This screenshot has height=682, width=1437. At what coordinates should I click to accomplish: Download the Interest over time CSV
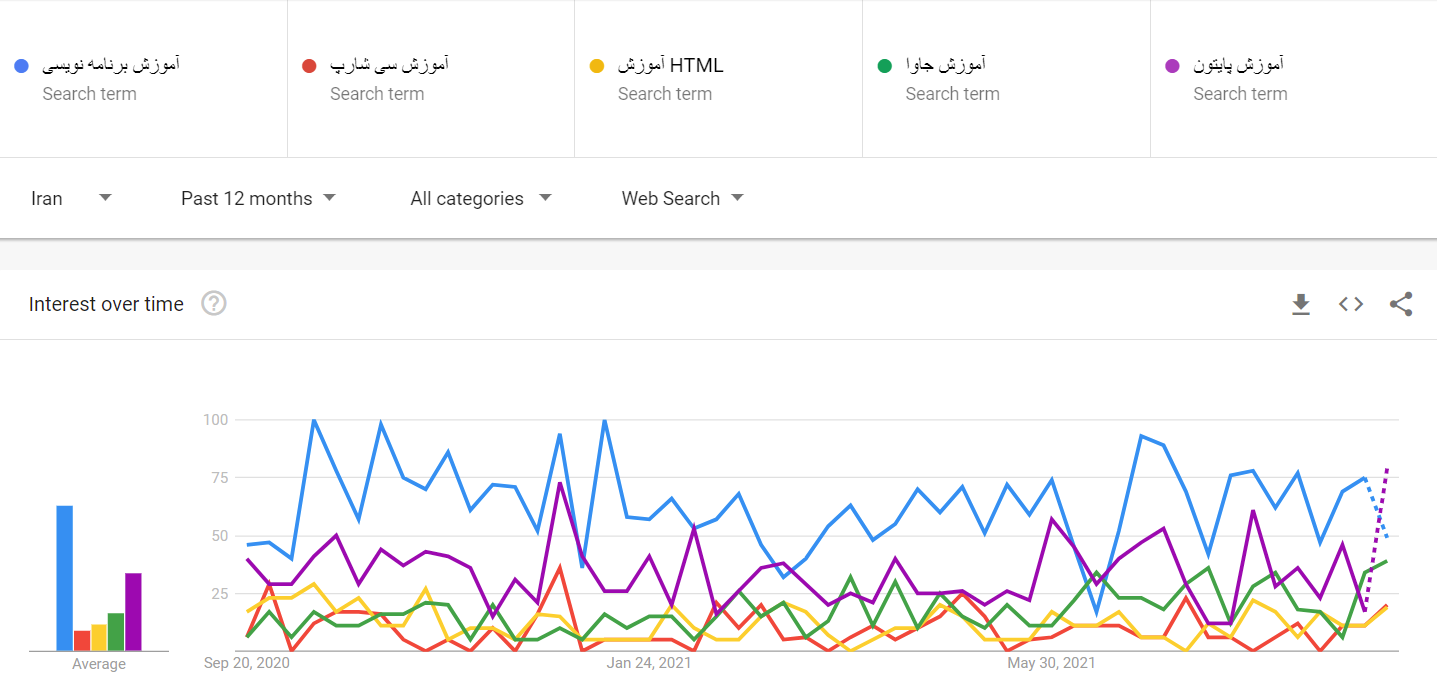click(x=1300, y=304)
